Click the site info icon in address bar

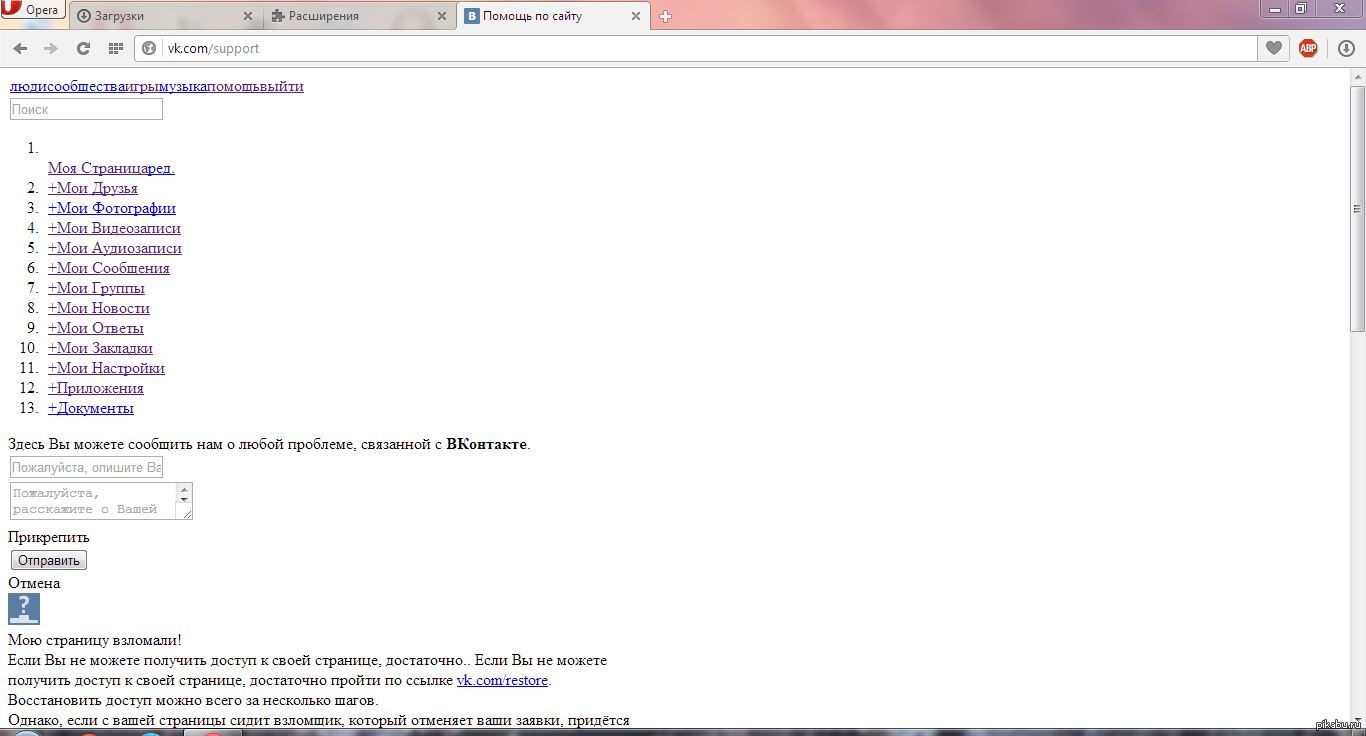150,48
